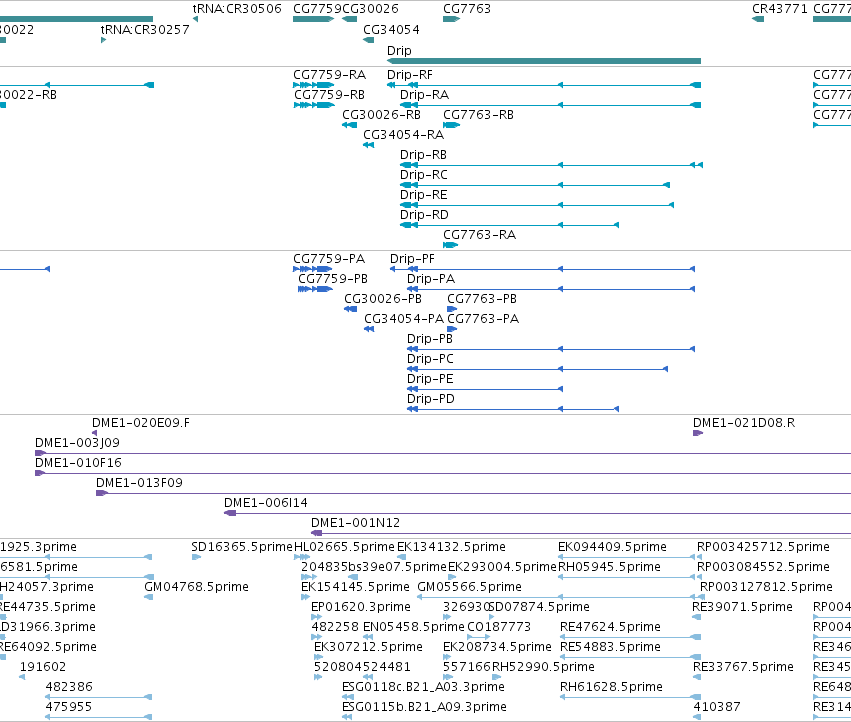Select the CG7759-PB protein label
This screenshot has height=722, width=851.
tap(333, 279)
